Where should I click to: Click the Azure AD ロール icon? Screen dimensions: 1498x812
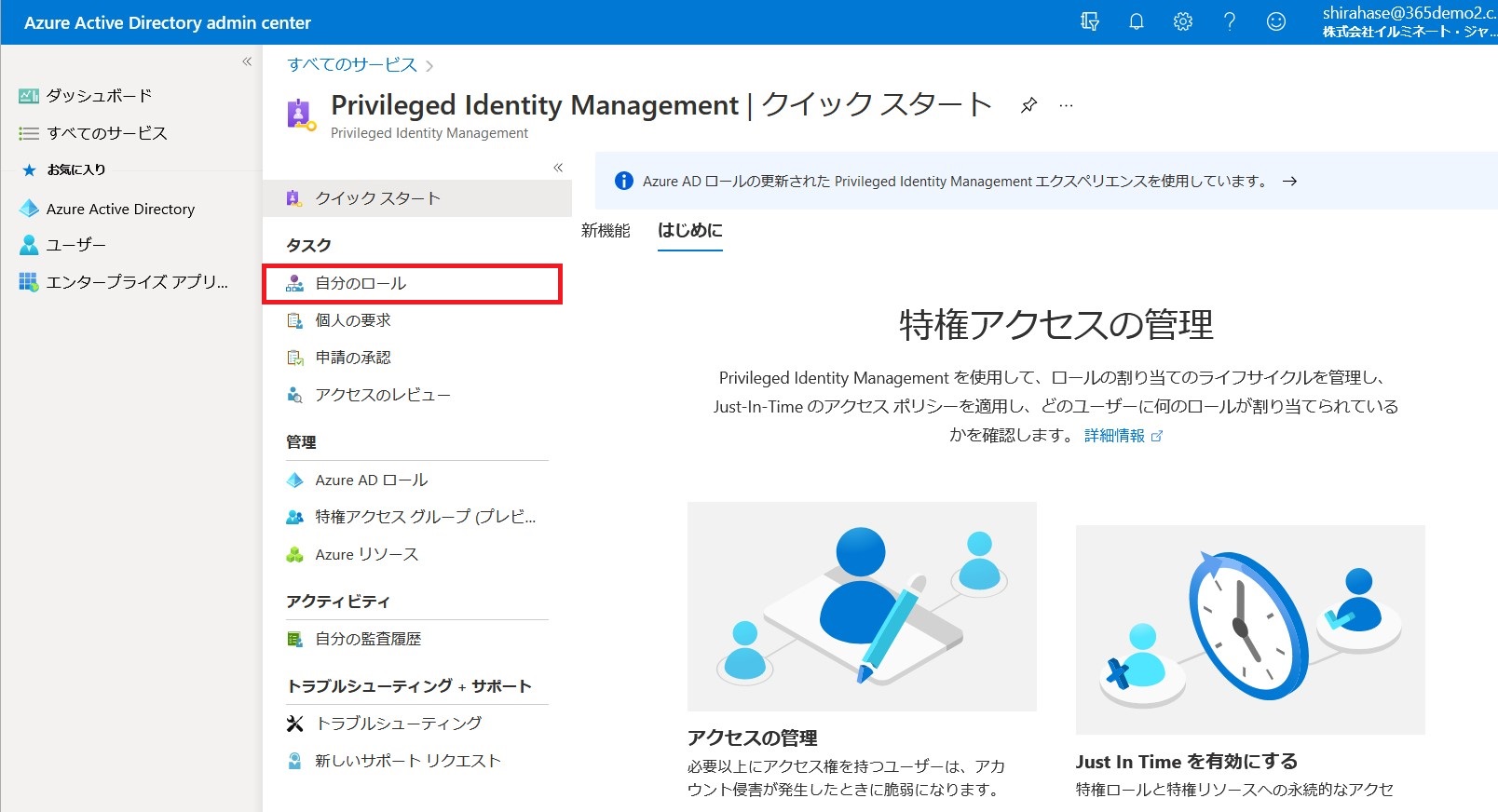coord(294,480)
